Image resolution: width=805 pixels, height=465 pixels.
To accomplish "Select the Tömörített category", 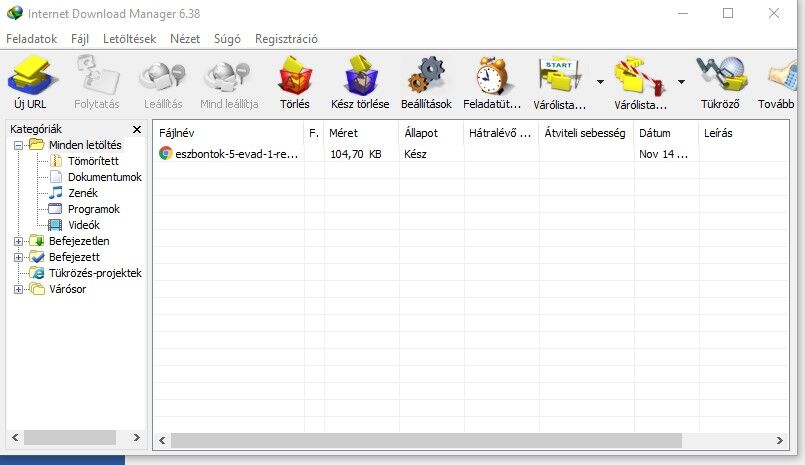I will [93, 161].
